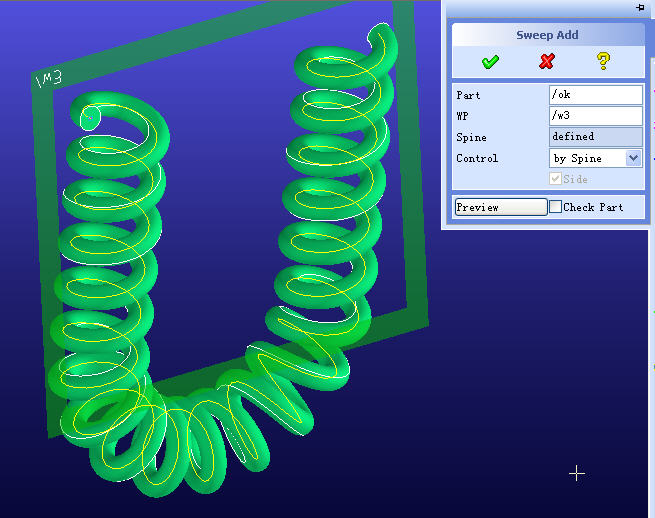Open the Control dropdown arrow
The image size is (655, 518).
[x=634, y=158]
